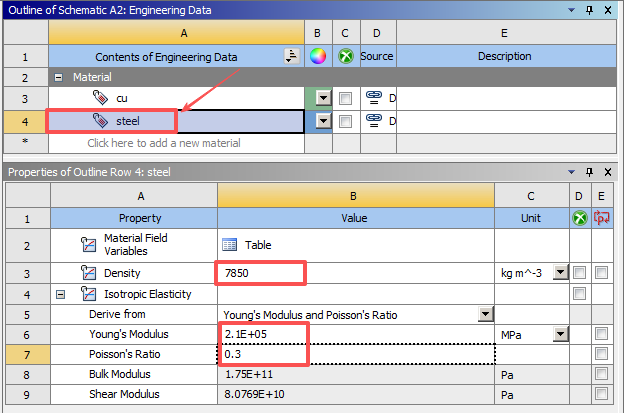
Task: Select properties row number 7
Action: point(28,355)
